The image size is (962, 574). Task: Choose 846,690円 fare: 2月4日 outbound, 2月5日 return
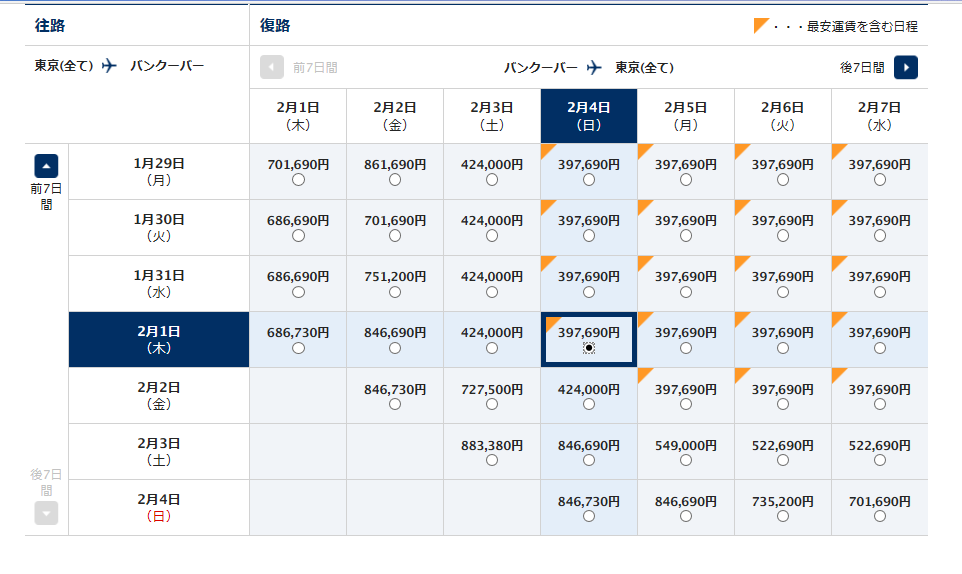click(x=686, y=516)
